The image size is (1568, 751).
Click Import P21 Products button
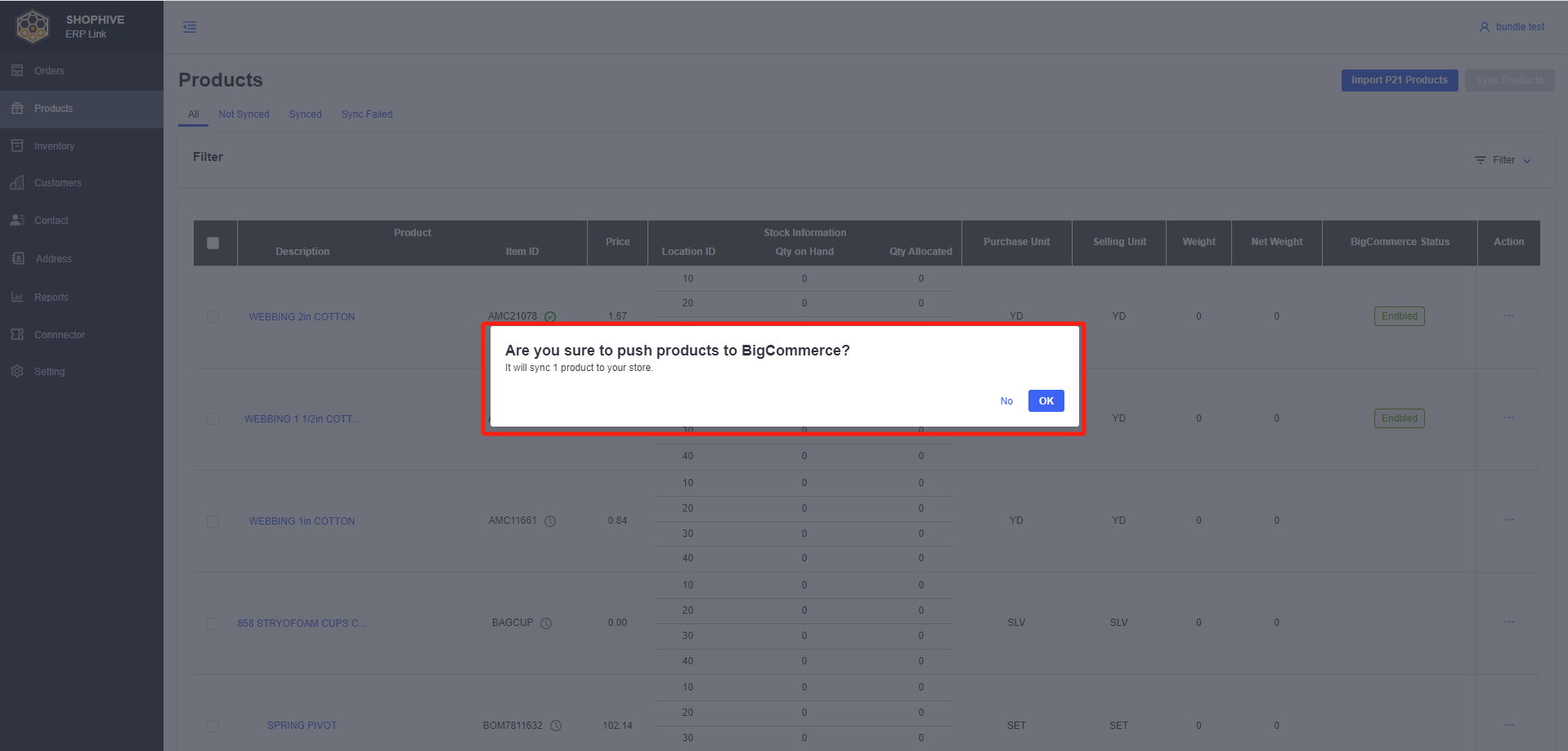click(x=1400, y=80)
